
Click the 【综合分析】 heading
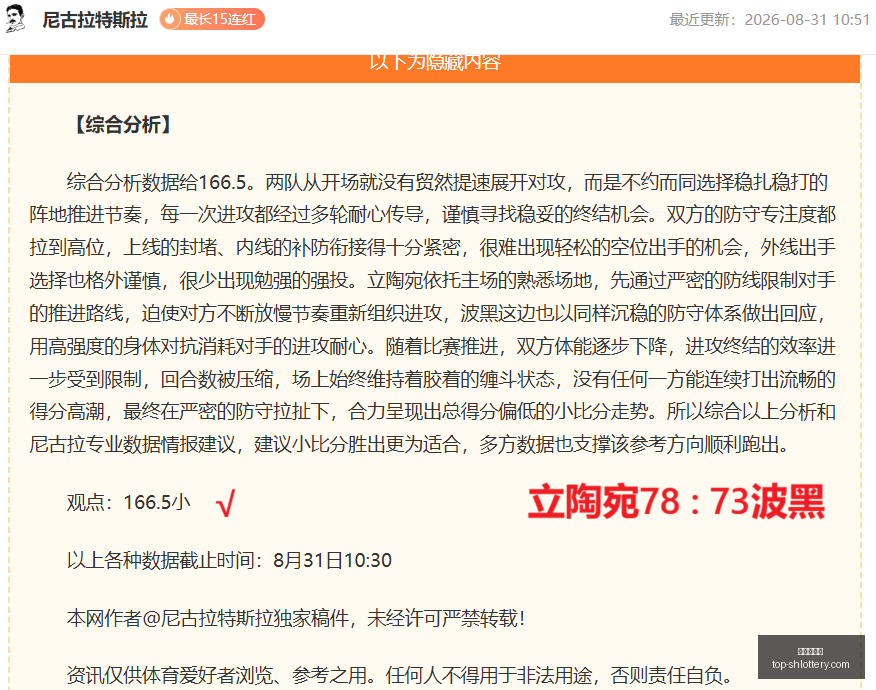[x=123, y=125]
